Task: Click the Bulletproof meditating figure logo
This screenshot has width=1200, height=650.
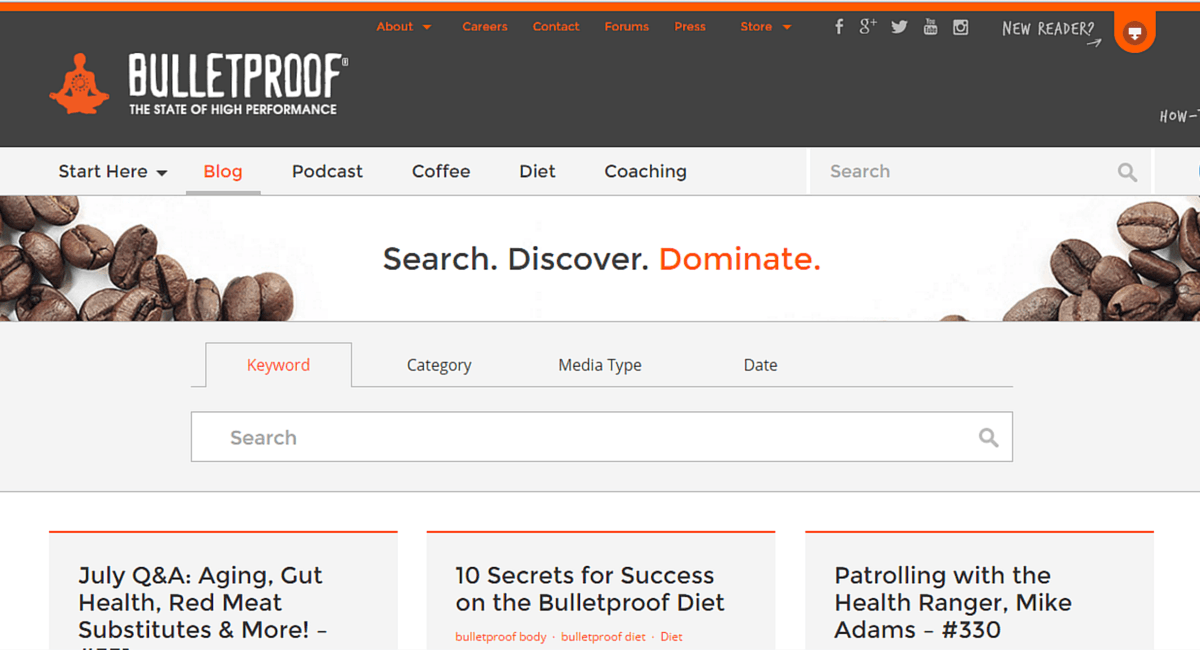Action: point(79,83)
